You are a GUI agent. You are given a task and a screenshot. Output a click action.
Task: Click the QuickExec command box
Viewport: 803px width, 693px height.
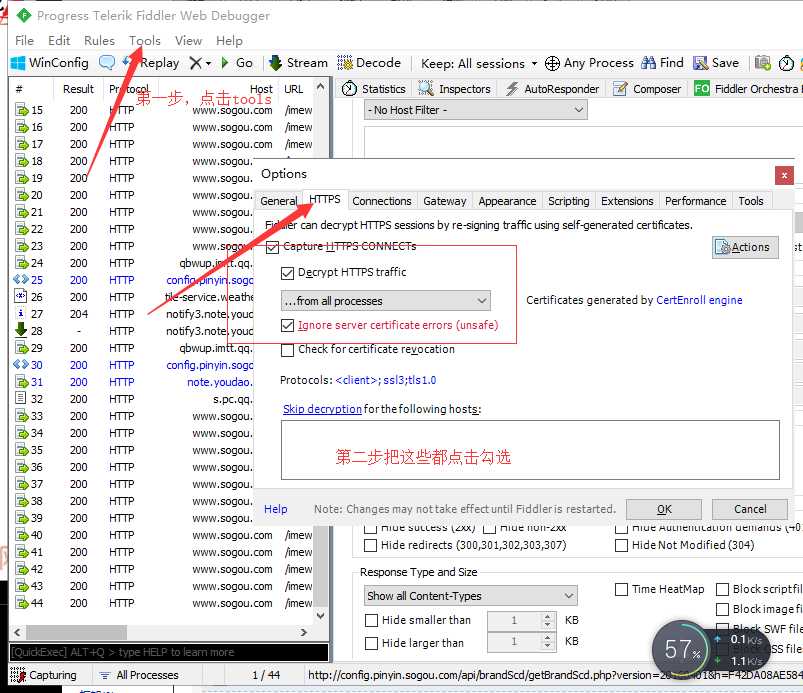coord(169,652)
